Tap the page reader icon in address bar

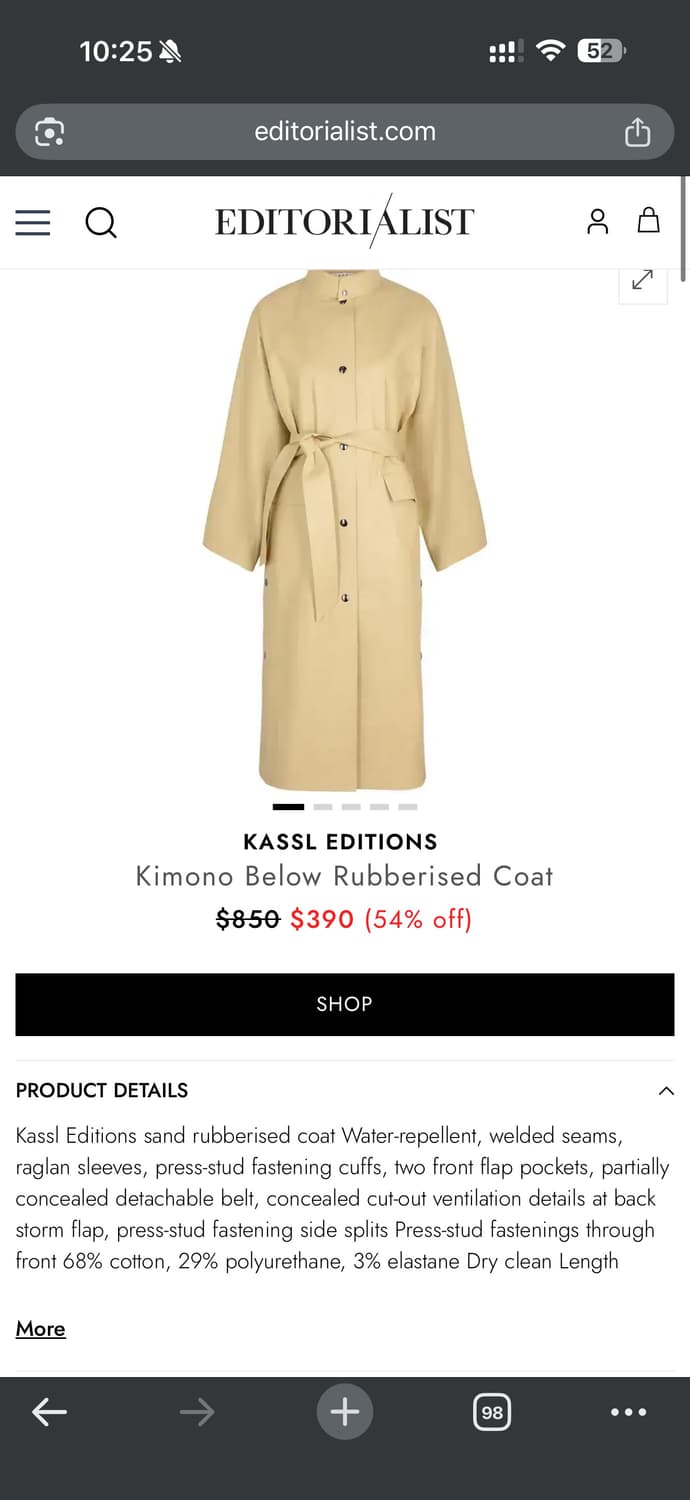(49, 132)
